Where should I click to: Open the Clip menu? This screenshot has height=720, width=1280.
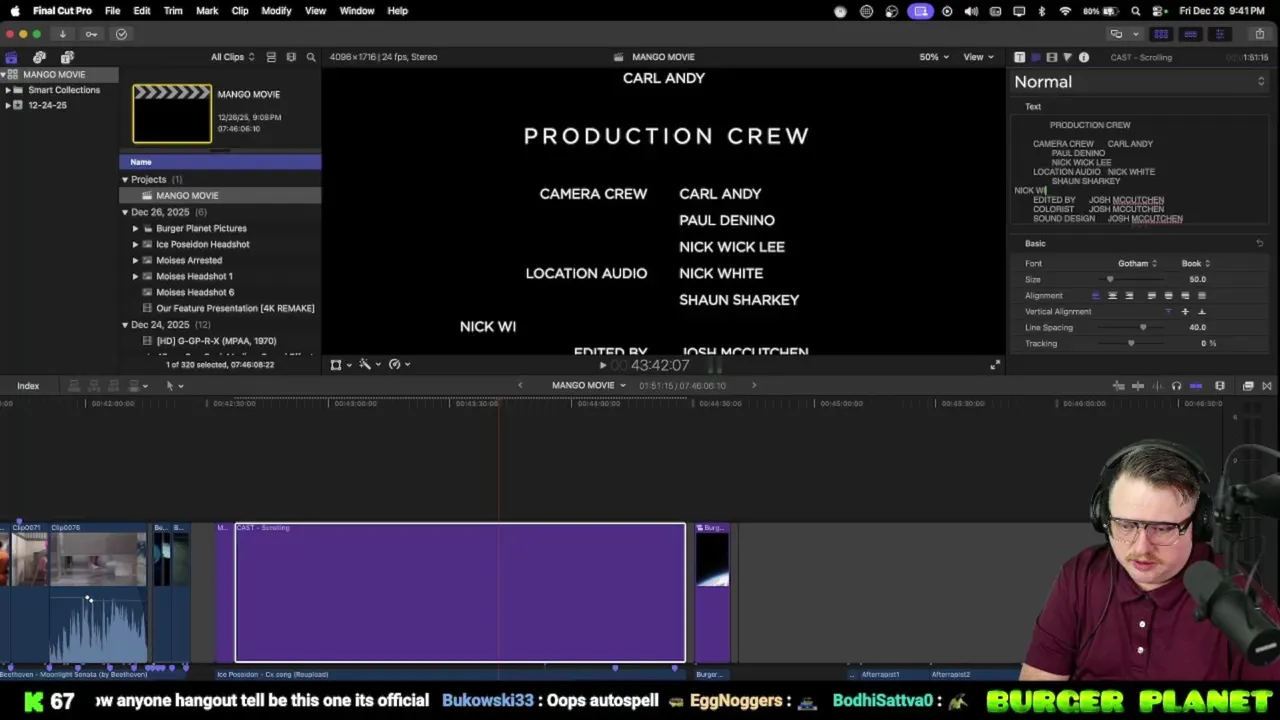click(x=240, y=11)
